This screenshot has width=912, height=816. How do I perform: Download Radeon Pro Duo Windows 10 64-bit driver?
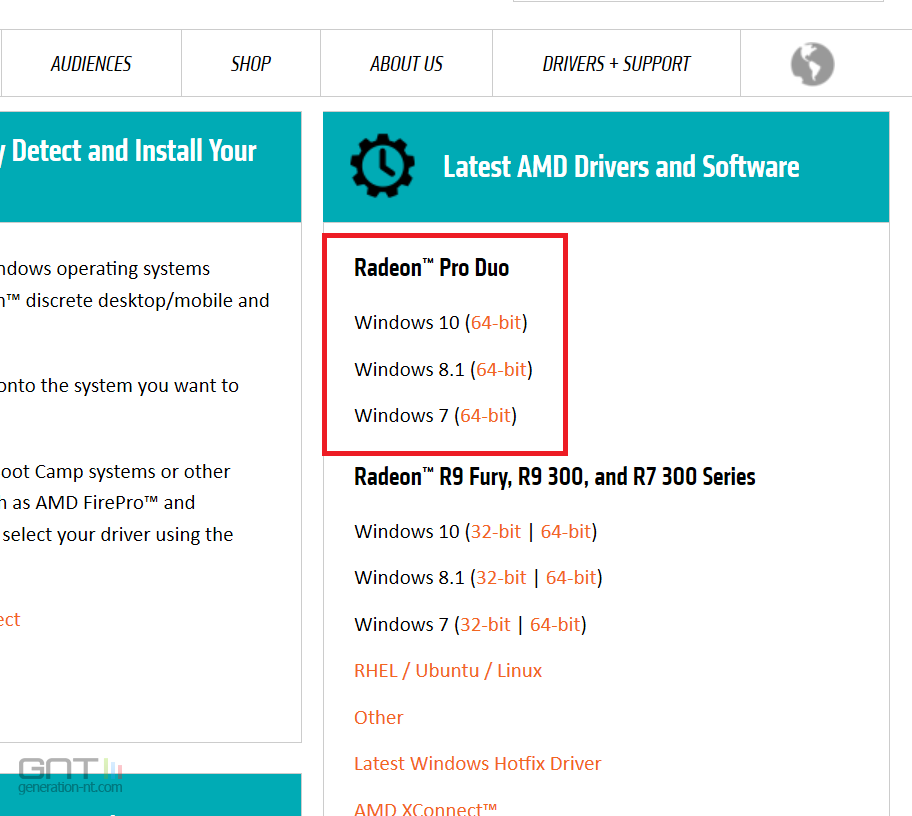(x=496, y=322)
